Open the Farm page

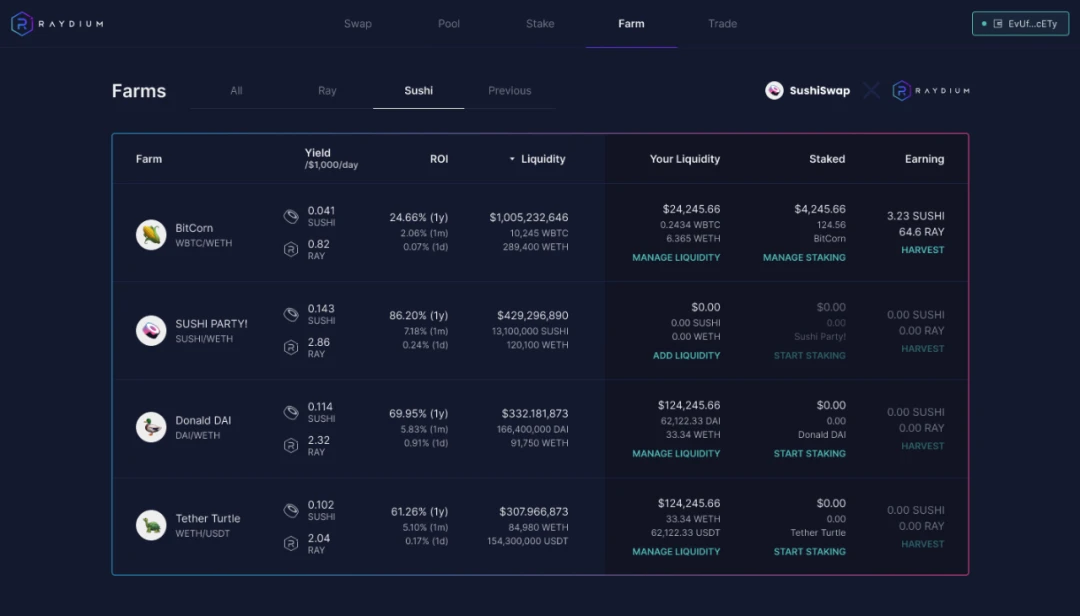click(x=631, y=23)
